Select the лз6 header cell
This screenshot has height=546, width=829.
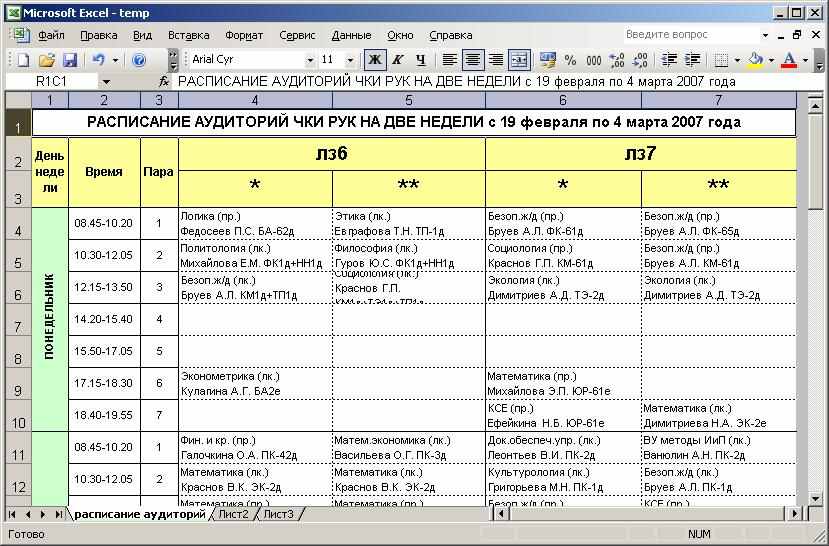(x=332, y=154)
